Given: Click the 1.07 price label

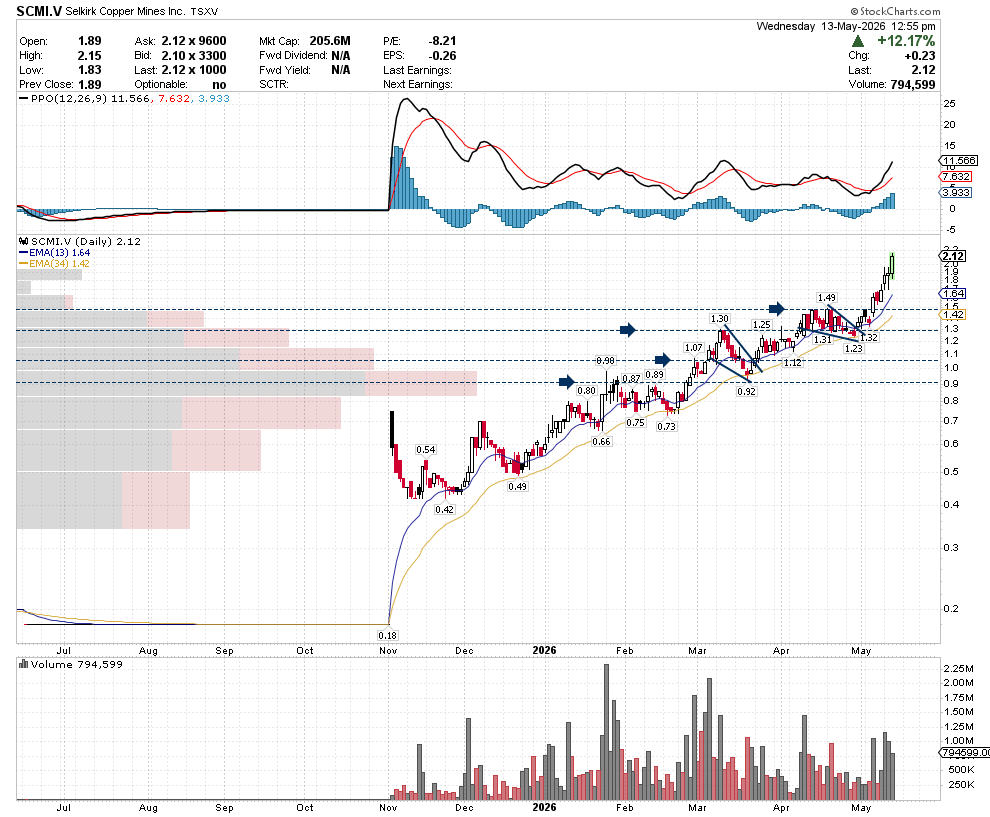Looking at the screenshot, I should coord(693,347).
